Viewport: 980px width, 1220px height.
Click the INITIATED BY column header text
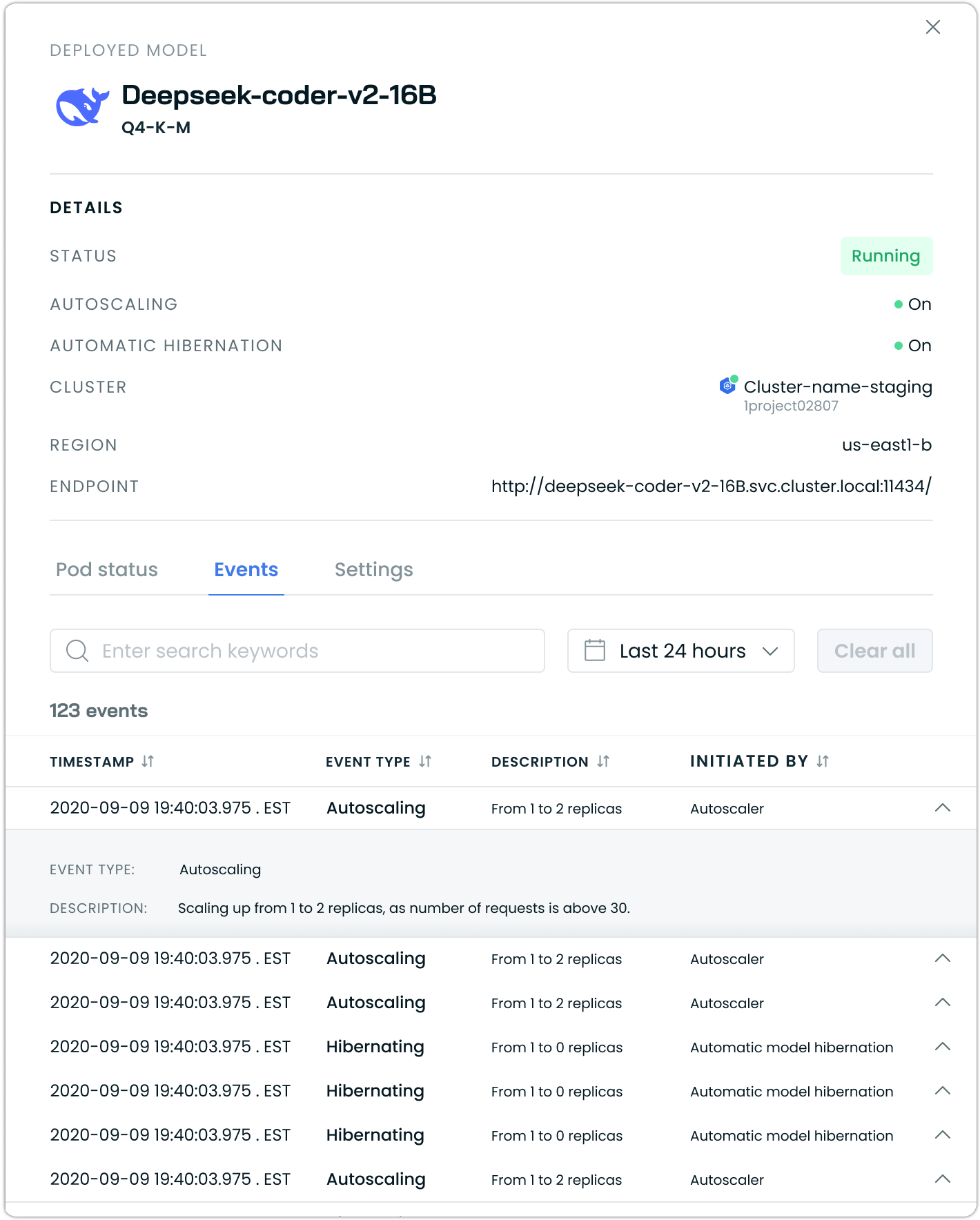coord(749,761)
